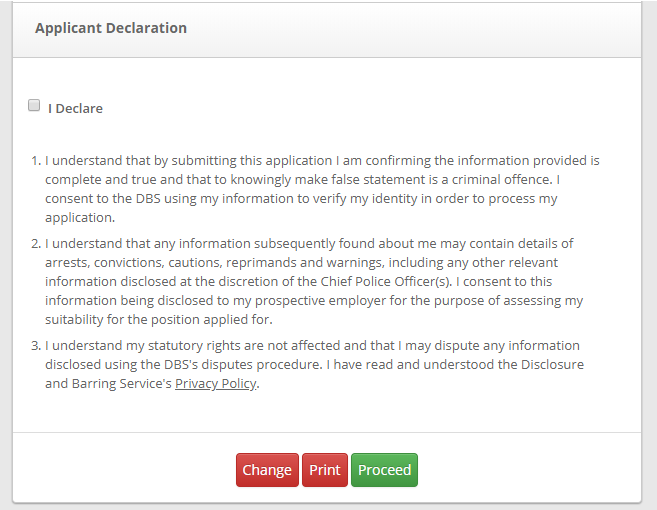Open the Privacy Policy link
Viewport: 657px width, 510px height.
tap(216, 384)
